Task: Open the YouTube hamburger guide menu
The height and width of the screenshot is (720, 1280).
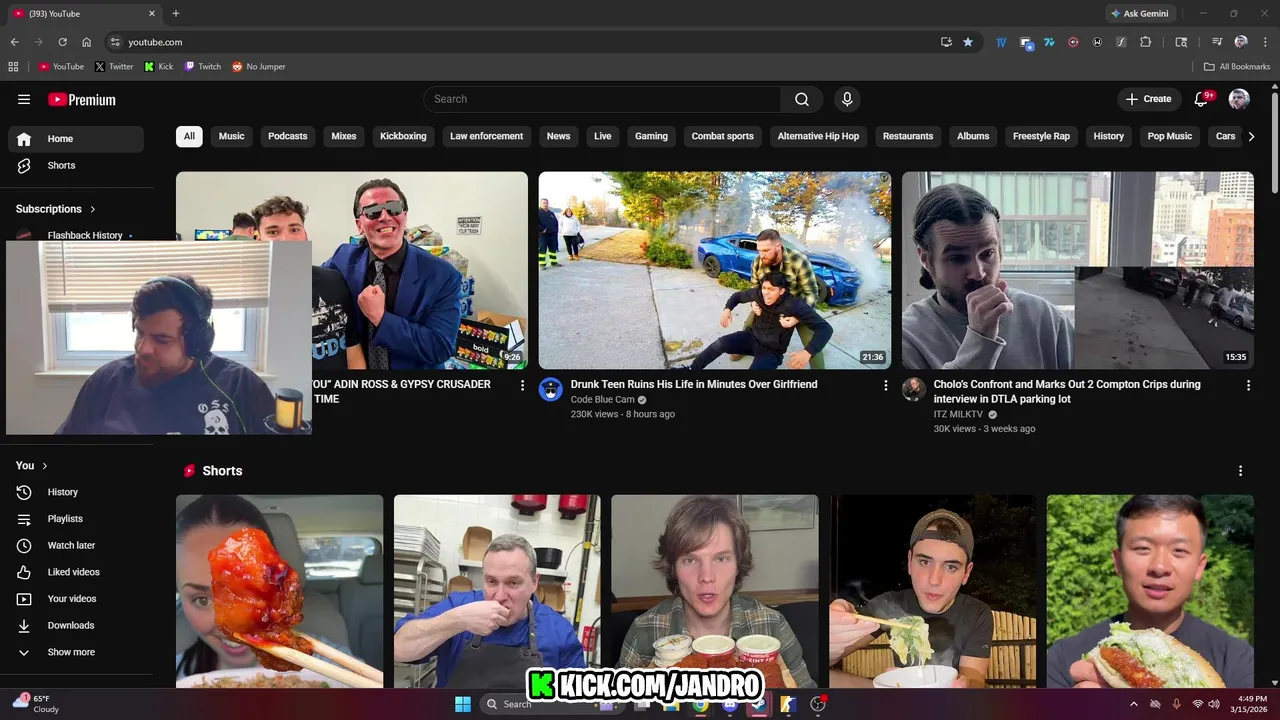Action: 24,99
